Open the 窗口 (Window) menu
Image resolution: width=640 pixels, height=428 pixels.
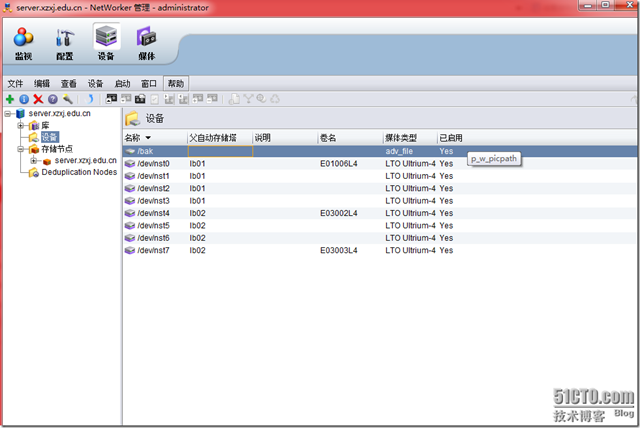coord(149,84)
